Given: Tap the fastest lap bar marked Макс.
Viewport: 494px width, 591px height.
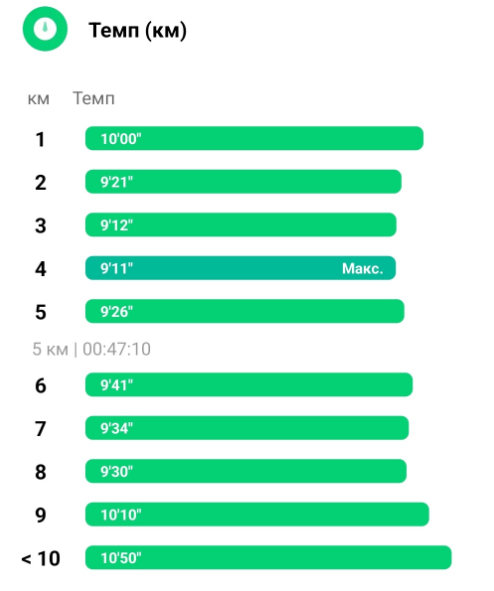Looking at the screenshot, I should point(240,268).
